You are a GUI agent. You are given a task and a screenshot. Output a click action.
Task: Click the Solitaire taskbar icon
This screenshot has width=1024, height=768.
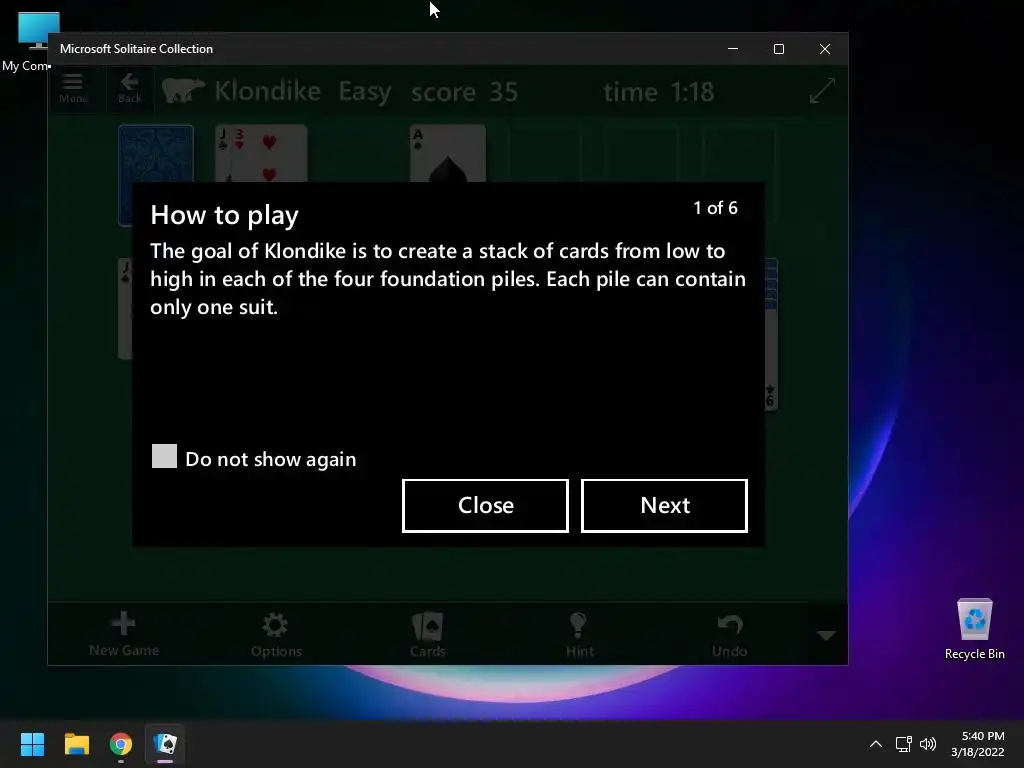point(165,744)
